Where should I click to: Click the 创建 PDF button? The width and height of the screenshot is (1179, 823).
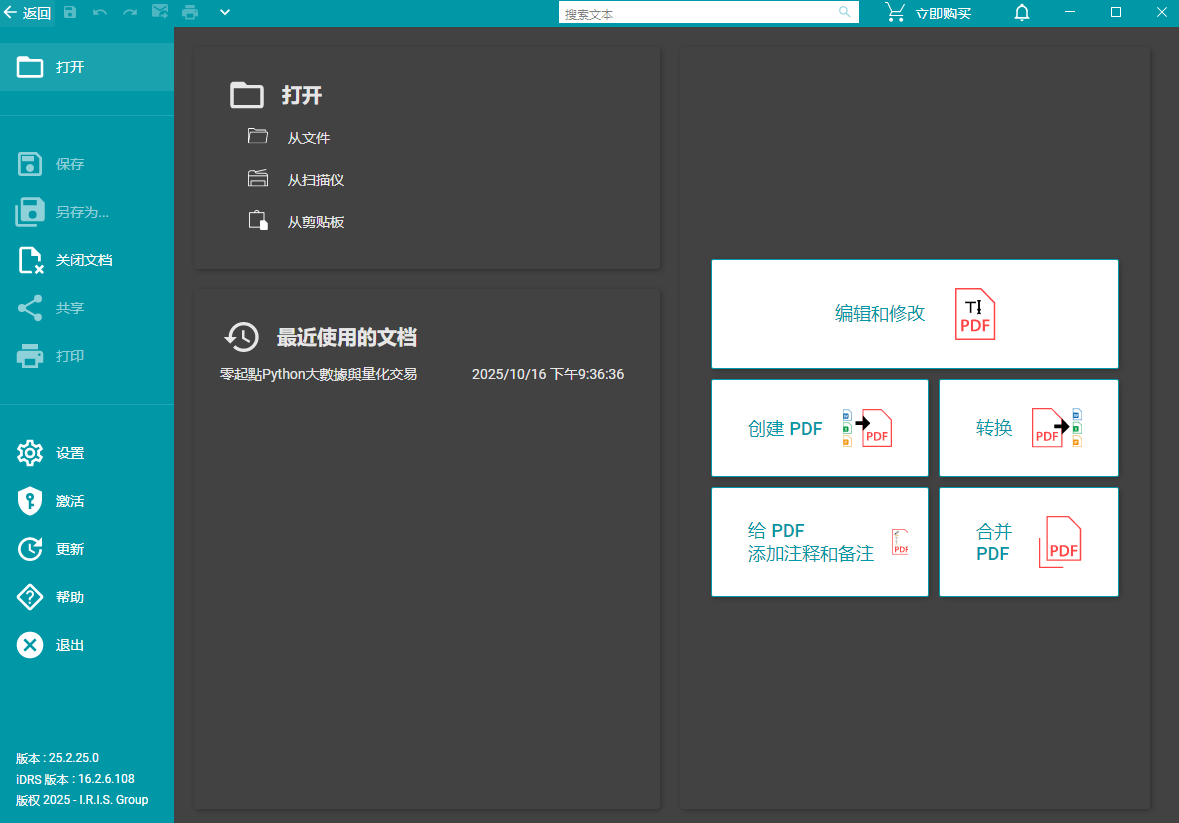click(x=819, y=427)
